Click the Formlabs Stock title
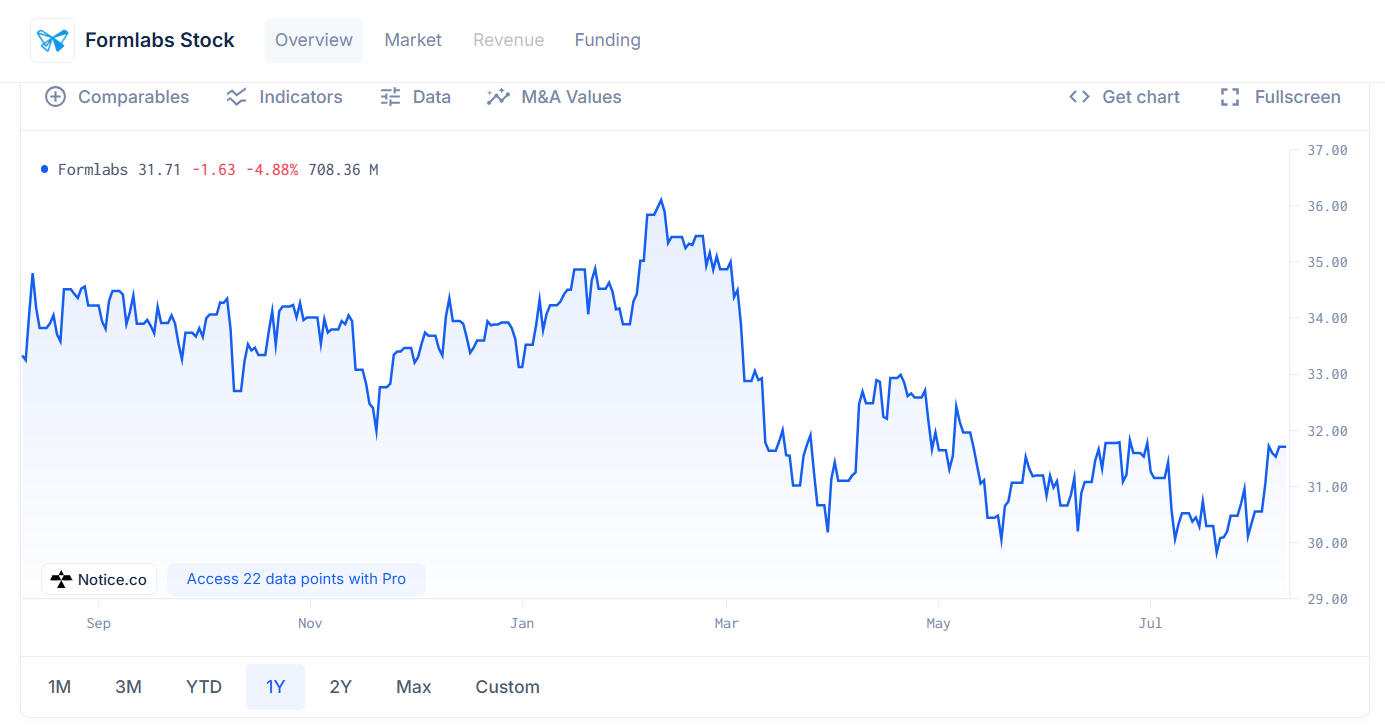Image resolution: width=1385 pixels, height=728 pixels. tap(160, 40)
